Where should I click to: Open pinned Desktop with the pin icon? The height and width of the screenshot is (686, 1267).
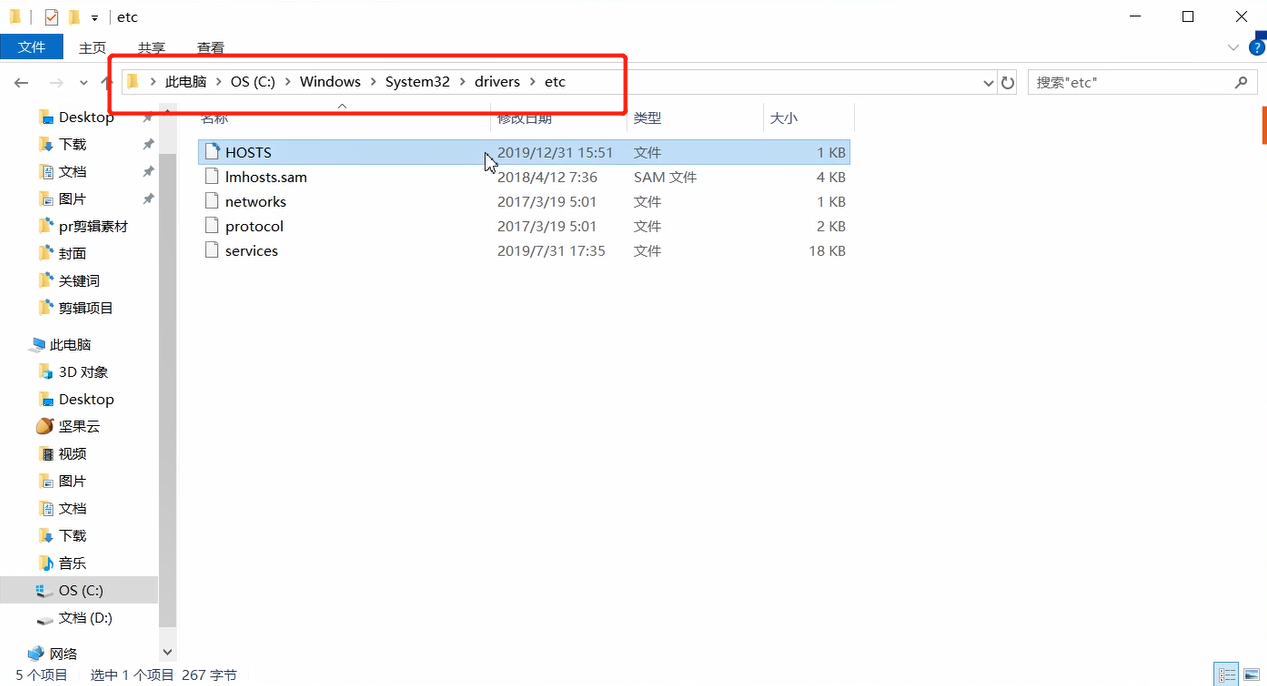pos(148,117)
